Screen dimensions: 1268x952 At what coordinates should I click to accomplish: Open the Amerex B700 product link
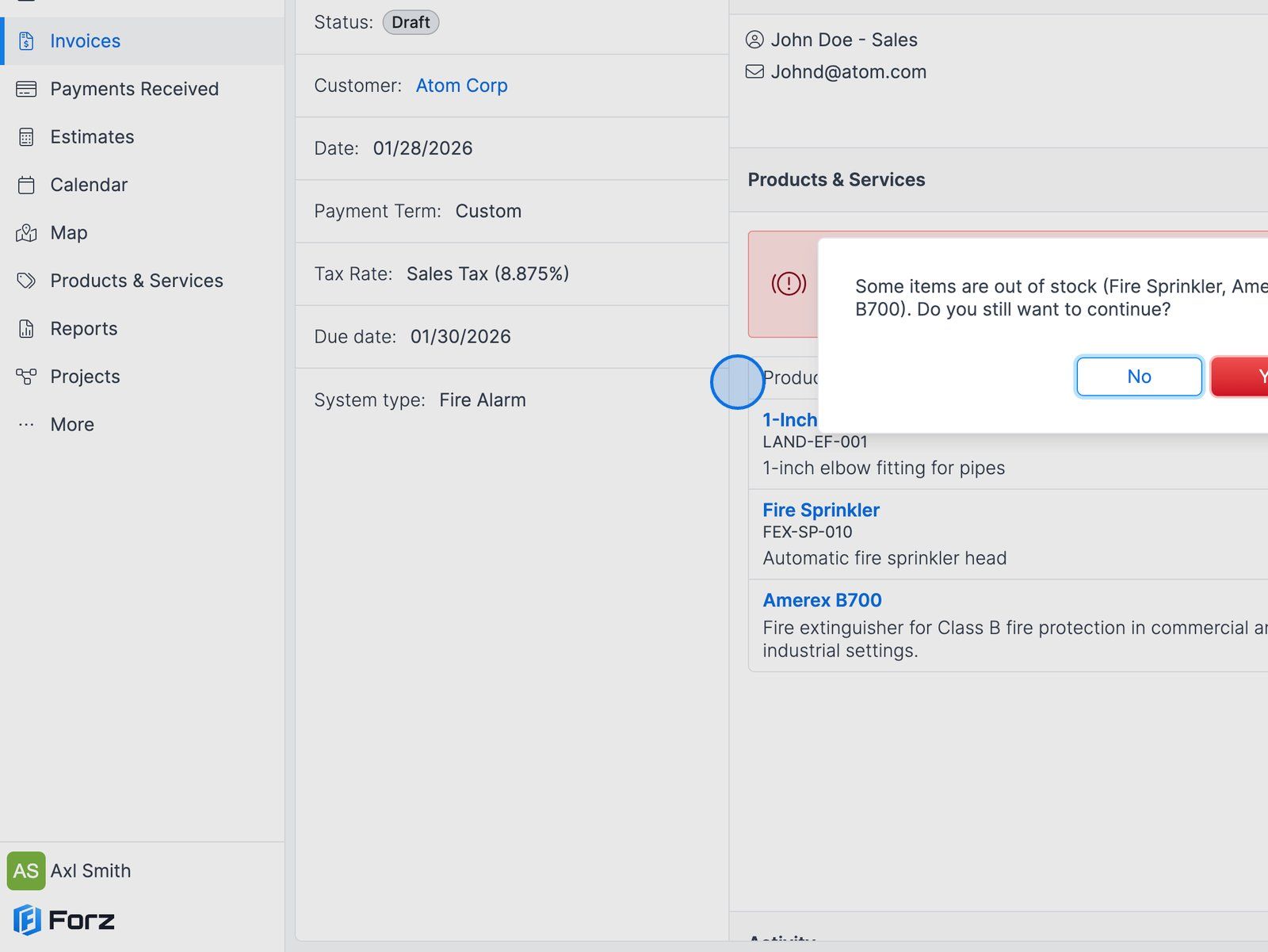[822, 601]
